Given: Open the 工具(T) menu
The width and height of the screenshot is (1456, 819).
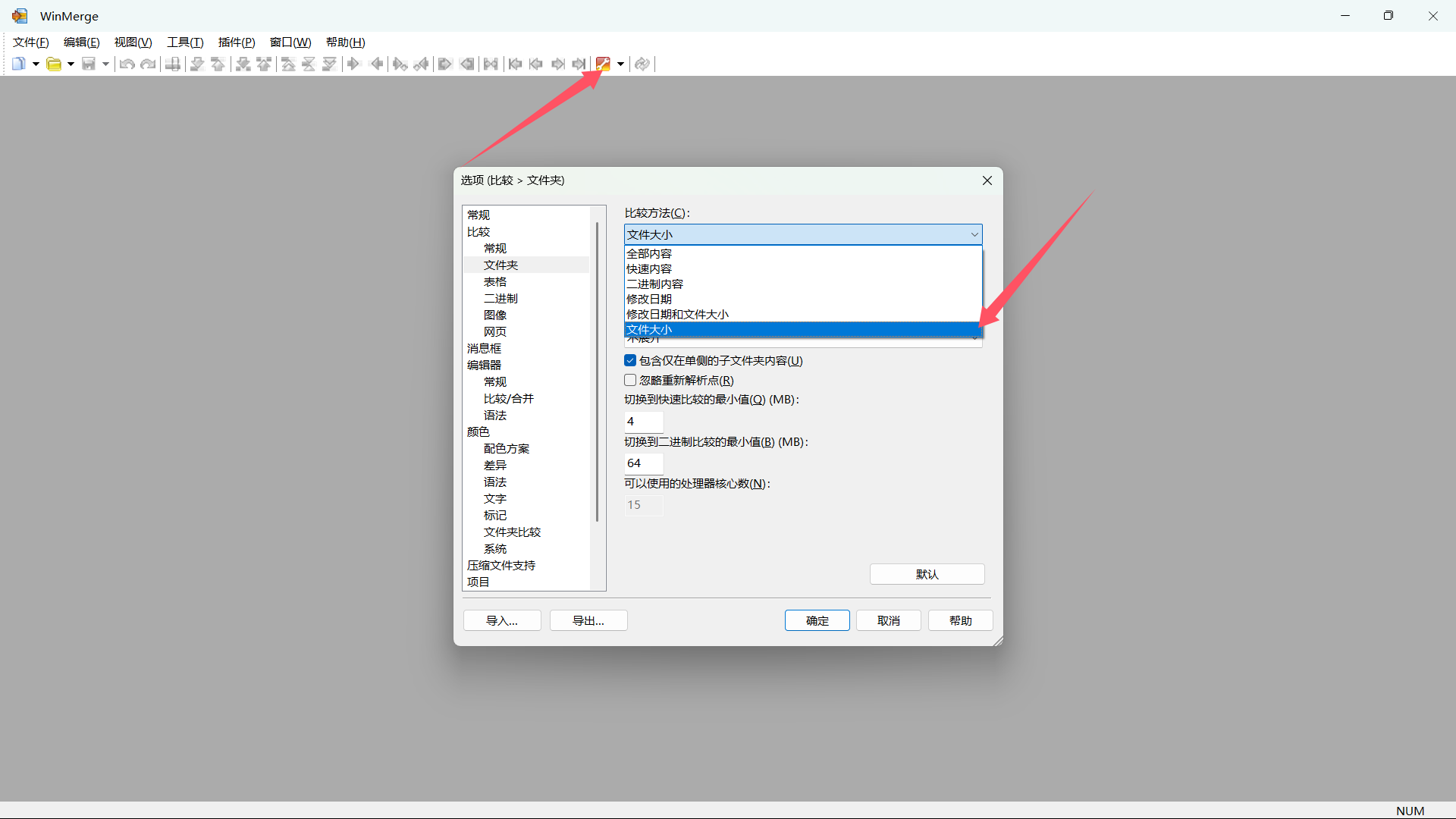Looking at the screenshot, I should click(x=185, y=42).
